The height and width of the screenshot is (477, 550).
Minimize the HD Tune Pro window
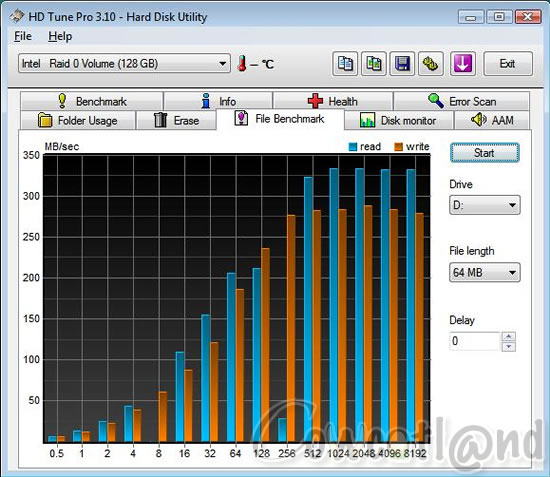coord(471,17)
